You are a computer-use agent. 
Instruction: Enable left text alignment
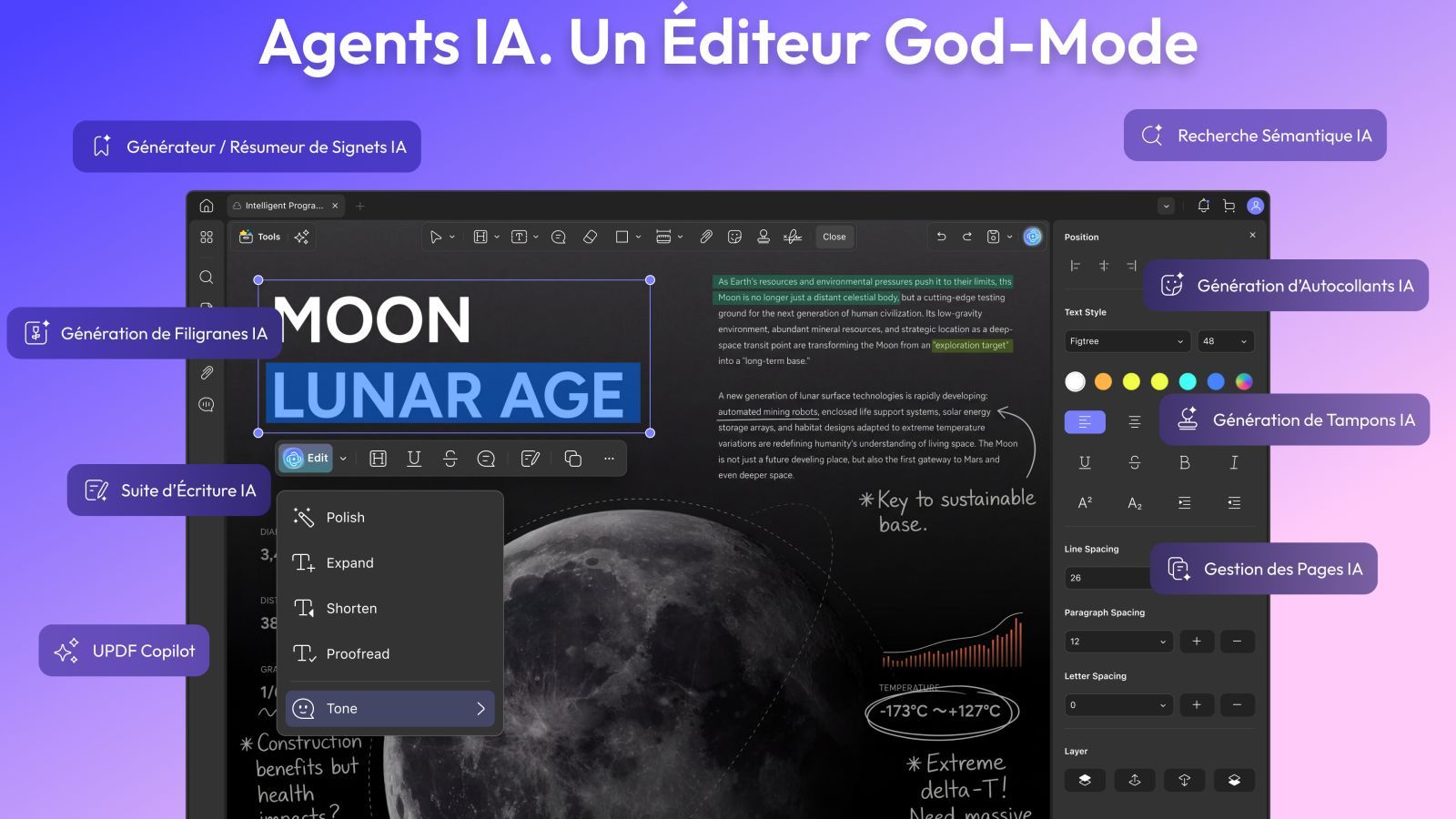[1085, 421]
